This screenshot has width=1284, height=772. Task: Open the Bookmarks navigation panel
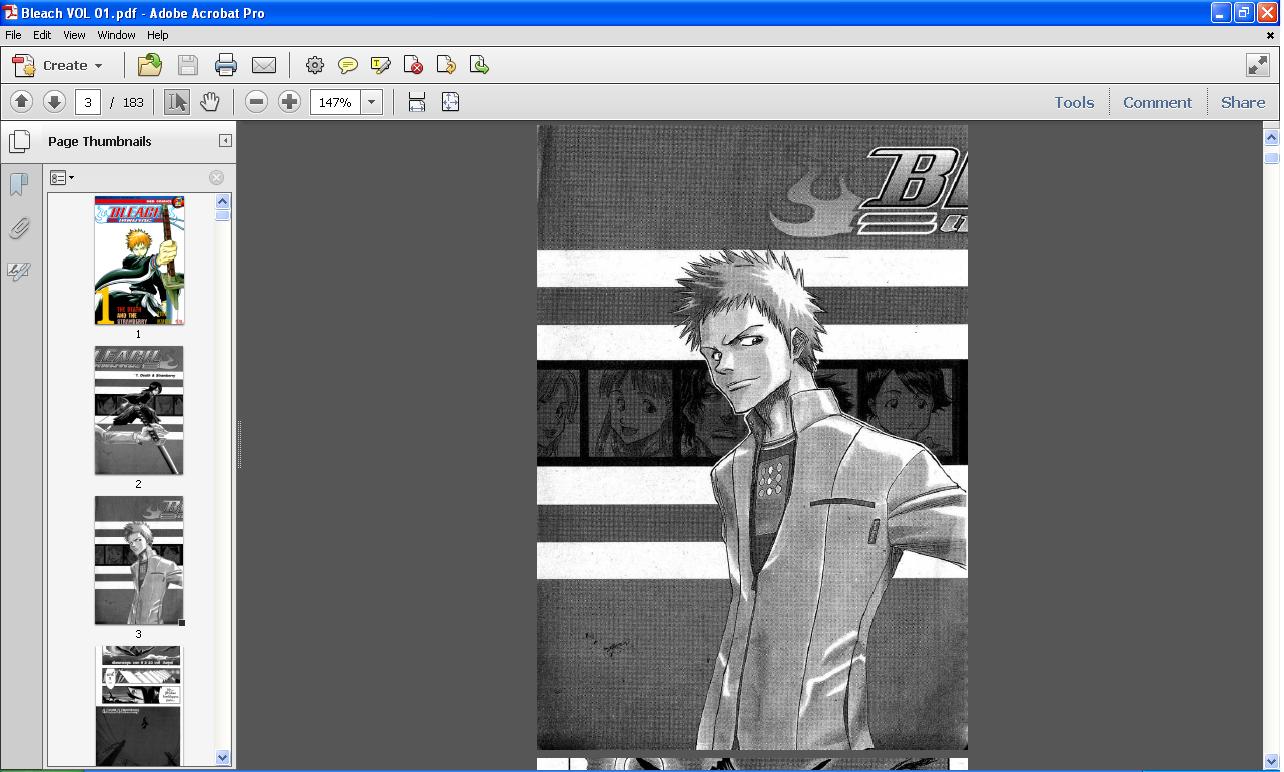point(19,185)
